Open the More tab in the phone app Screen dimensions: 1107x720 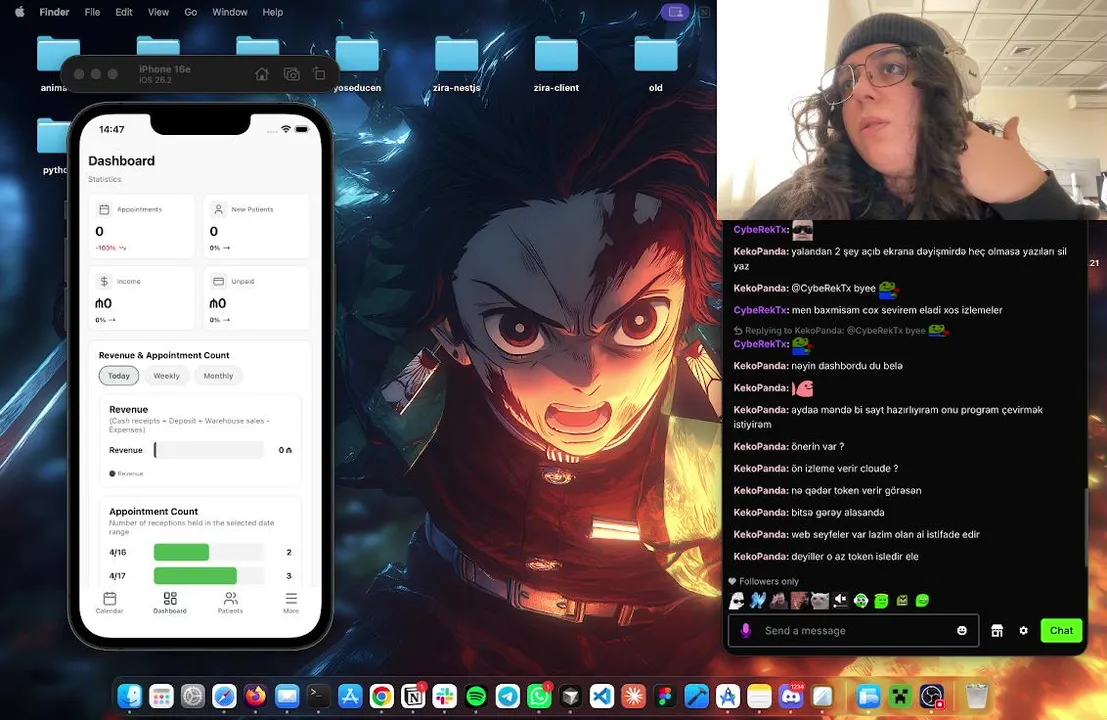pyautogui.click(x=291, y=602)
